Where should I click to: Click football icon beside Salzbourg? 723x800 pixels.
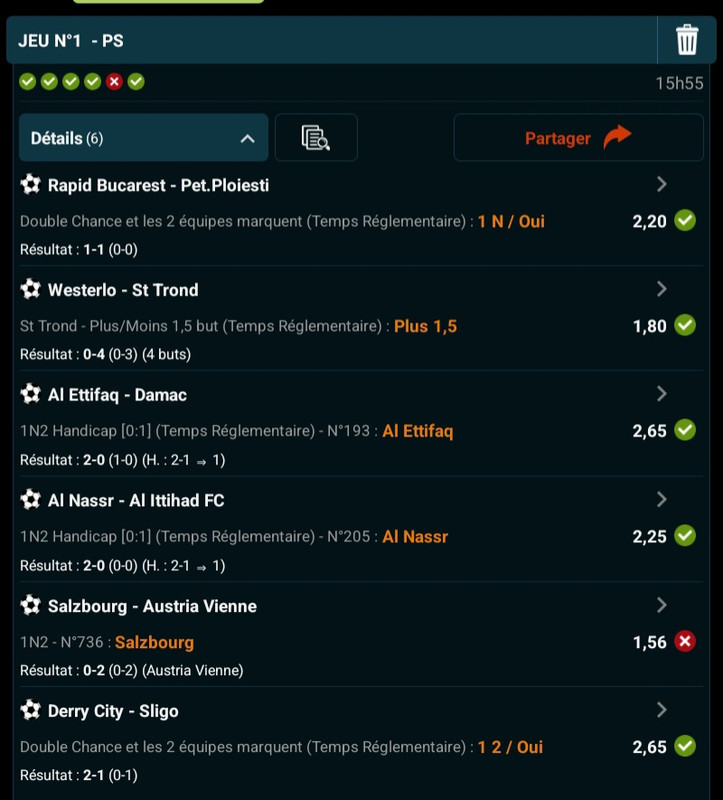click(31, 605)
